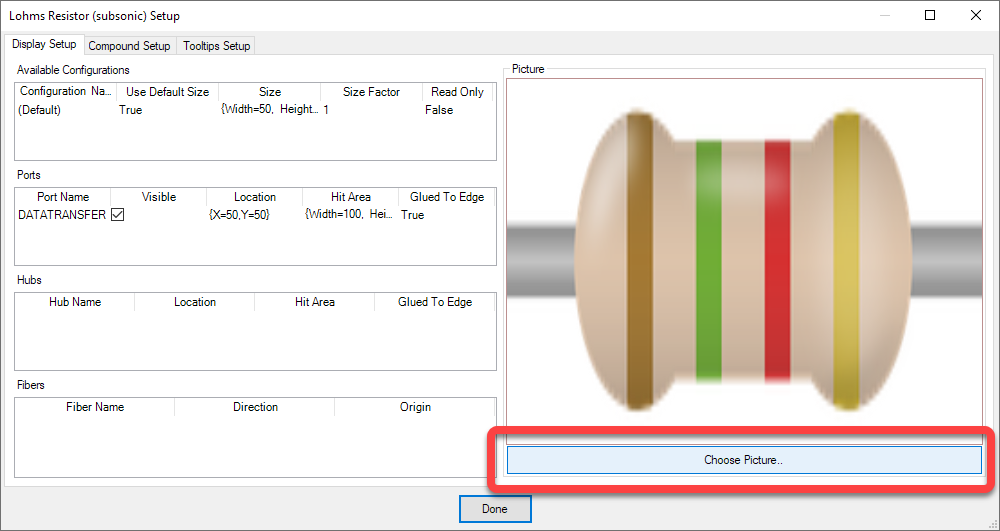The width and height of the screenshot is (1000, 531).
Task: Switch to the Compound Setup tab
Action: click(x=129, y=46)
